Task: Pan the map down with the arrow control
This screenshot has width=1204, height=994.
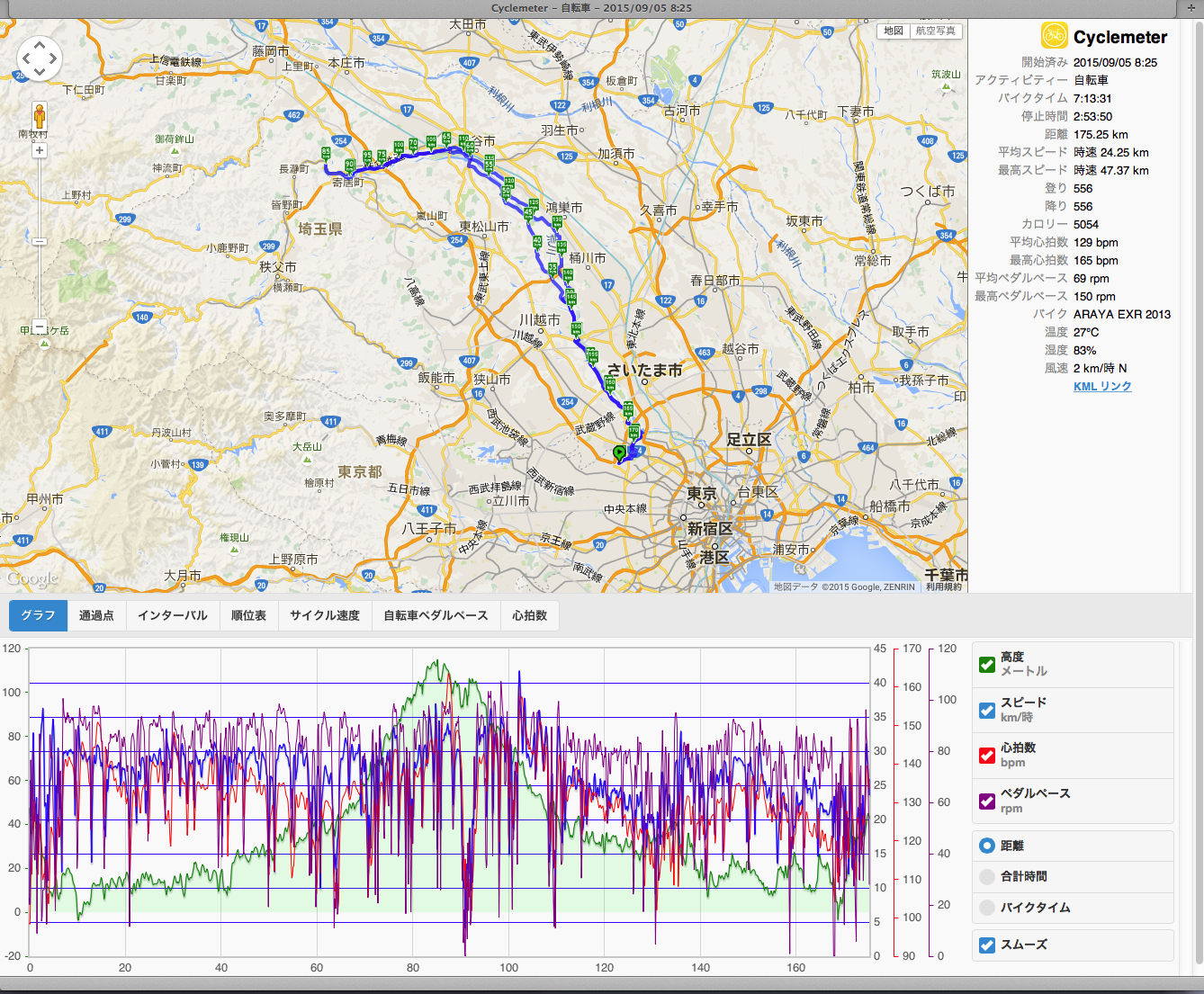Action: point(40,74)
